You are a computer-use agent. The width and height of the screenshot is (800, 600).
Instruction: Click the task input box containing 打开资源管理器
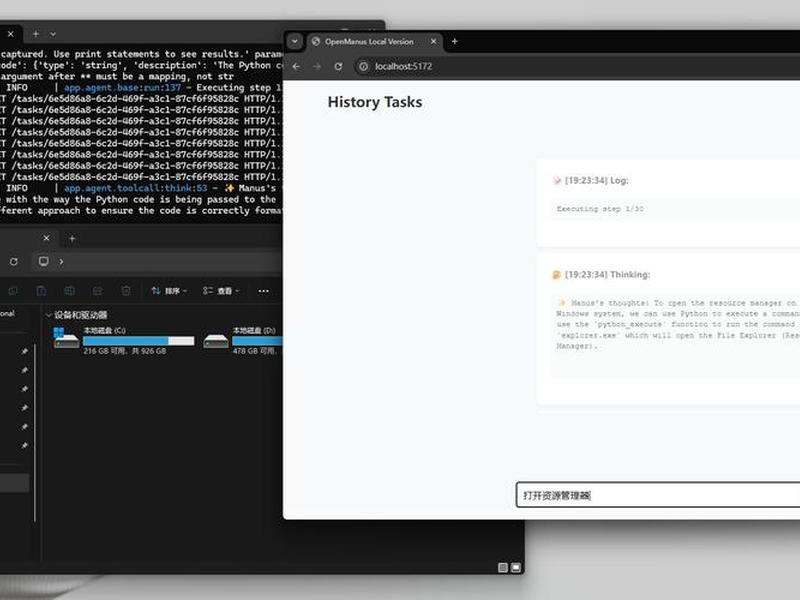[658, 495]
